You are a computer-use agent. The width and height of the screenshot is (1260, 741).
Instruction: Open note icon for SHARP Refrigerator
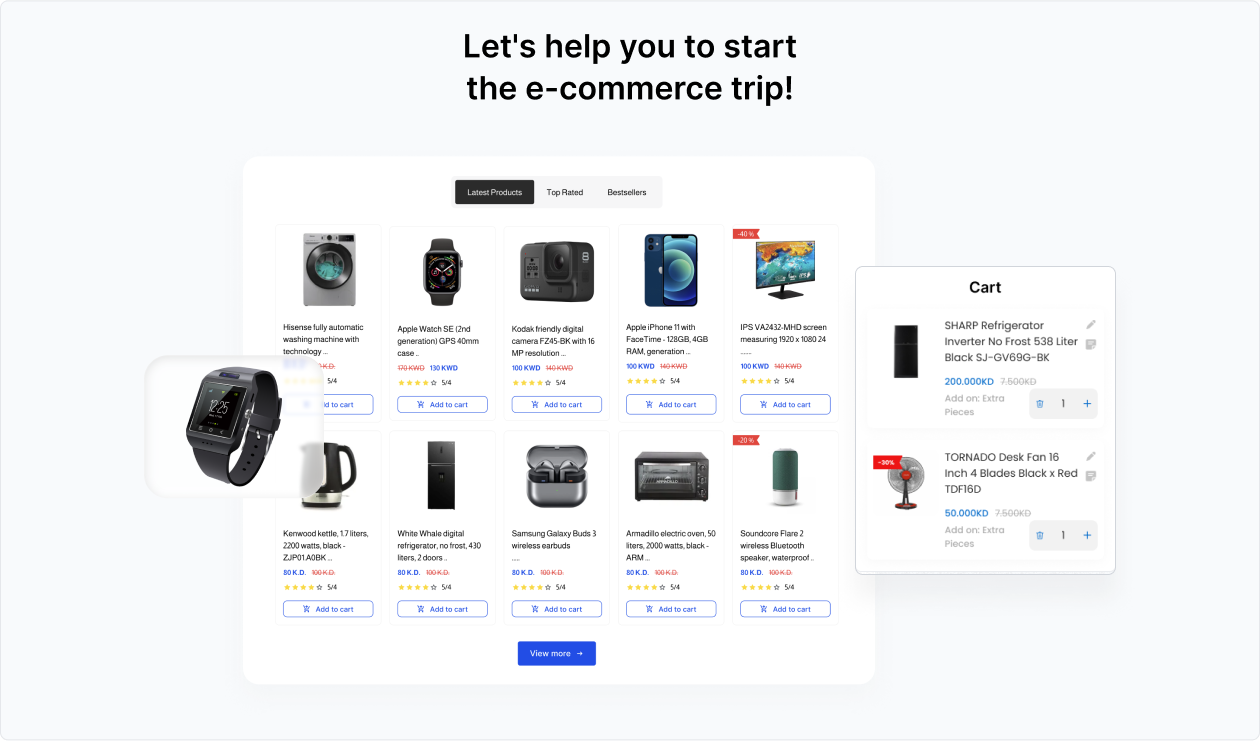click(x=1091, y=344)
